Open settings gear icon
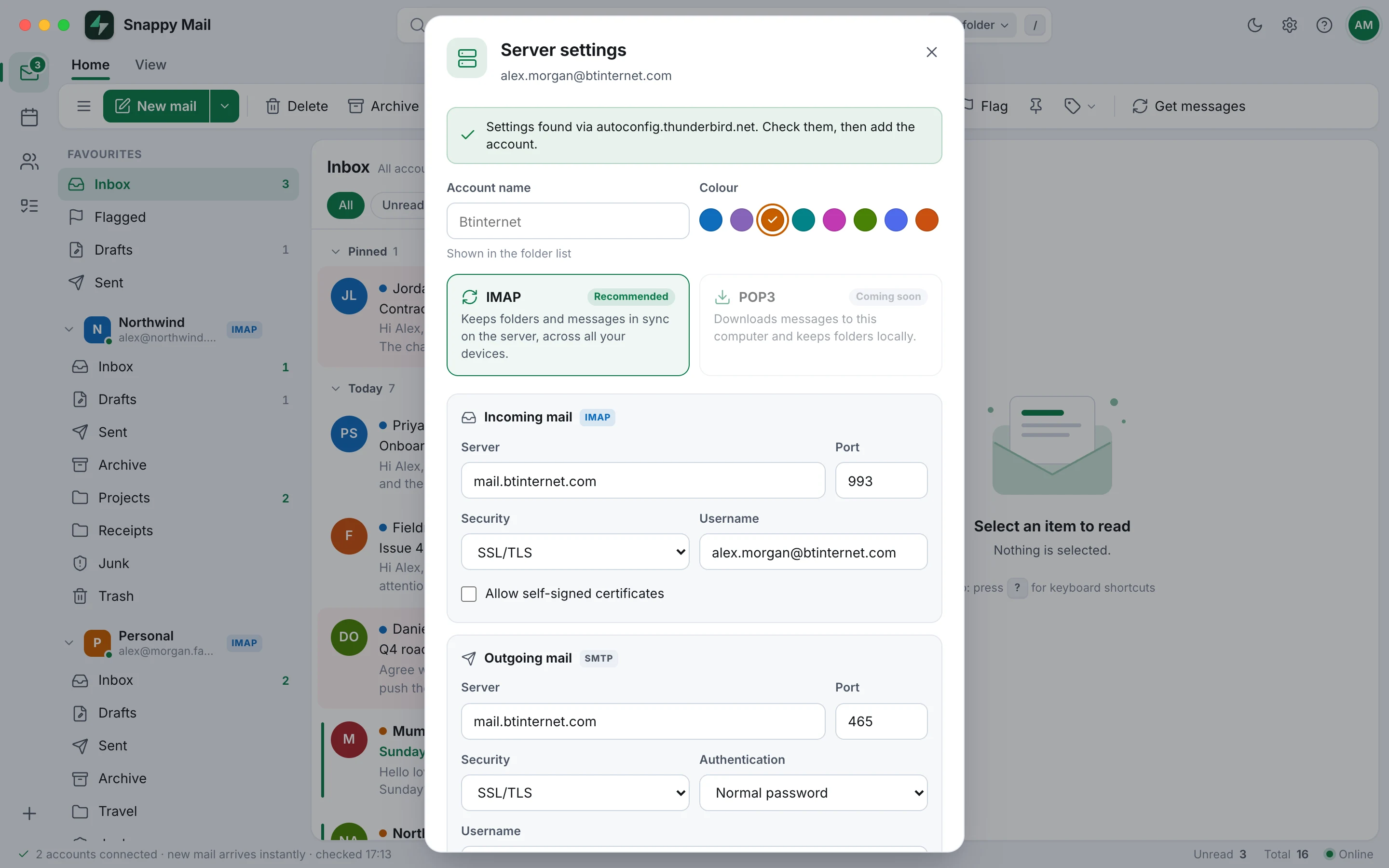The height and width of the screenshot is (868, 1389). (x=1289, y=25)
